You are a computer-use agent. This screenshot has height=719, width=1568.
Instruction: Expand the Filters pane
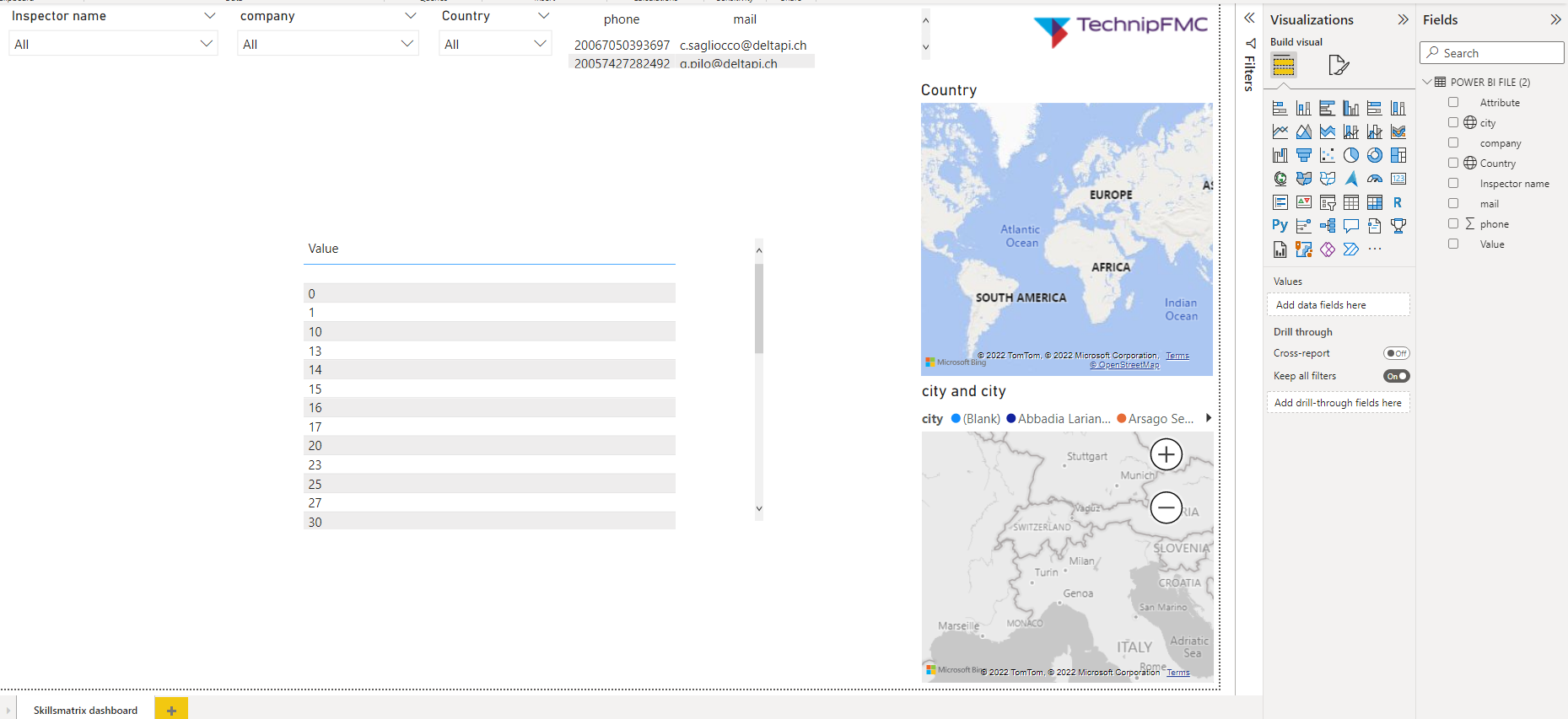pyautogui.click(x=1249, y=18)
